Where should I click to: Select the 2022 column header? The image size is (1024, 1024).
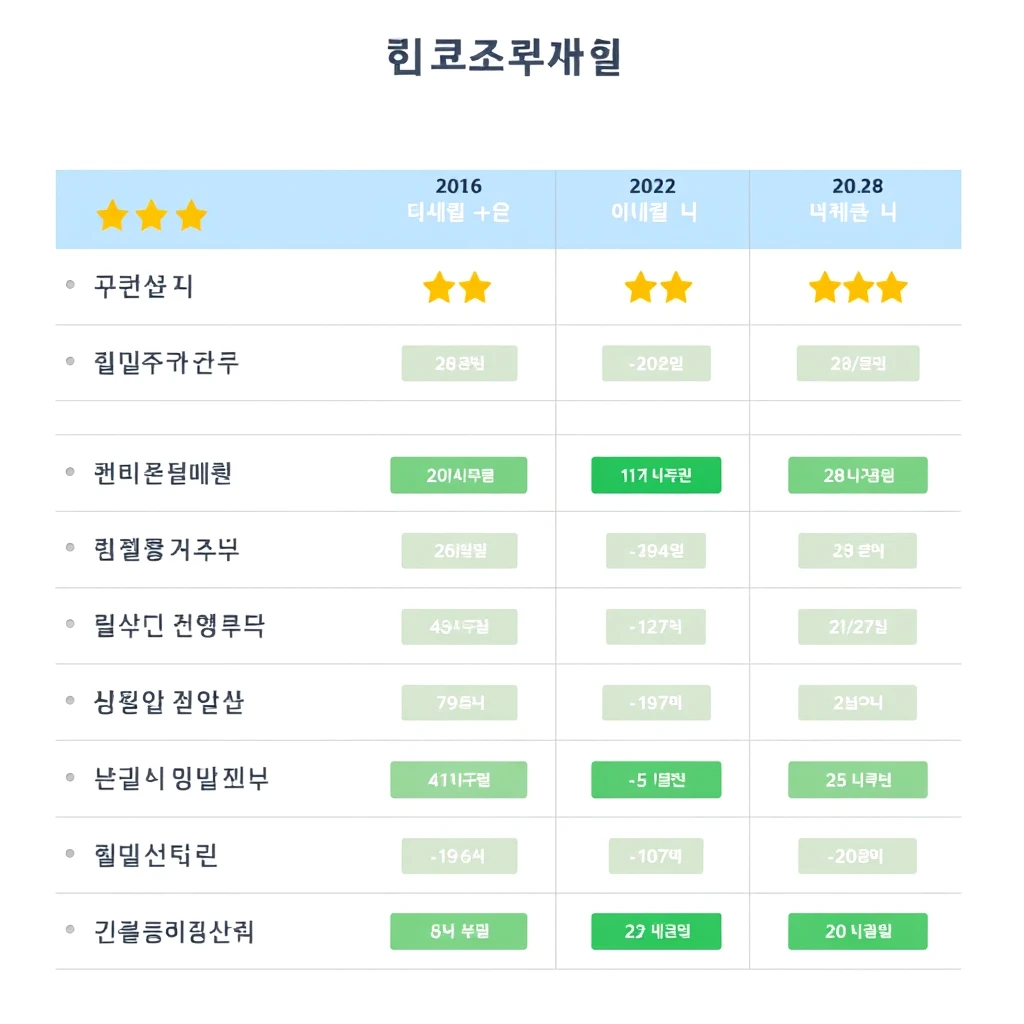point(653,200)
